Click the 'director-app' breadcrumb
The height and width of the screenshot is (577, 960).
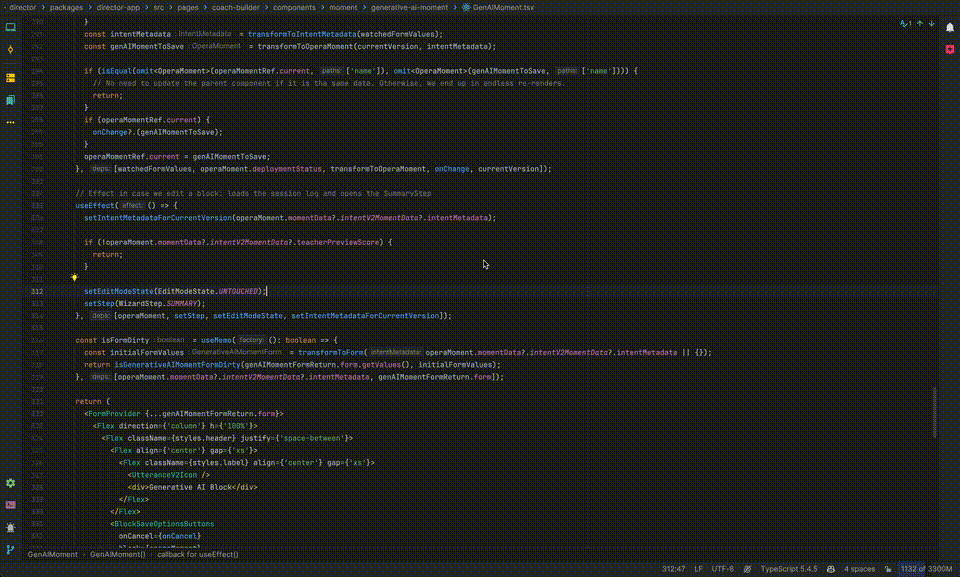tap(118, 7)
